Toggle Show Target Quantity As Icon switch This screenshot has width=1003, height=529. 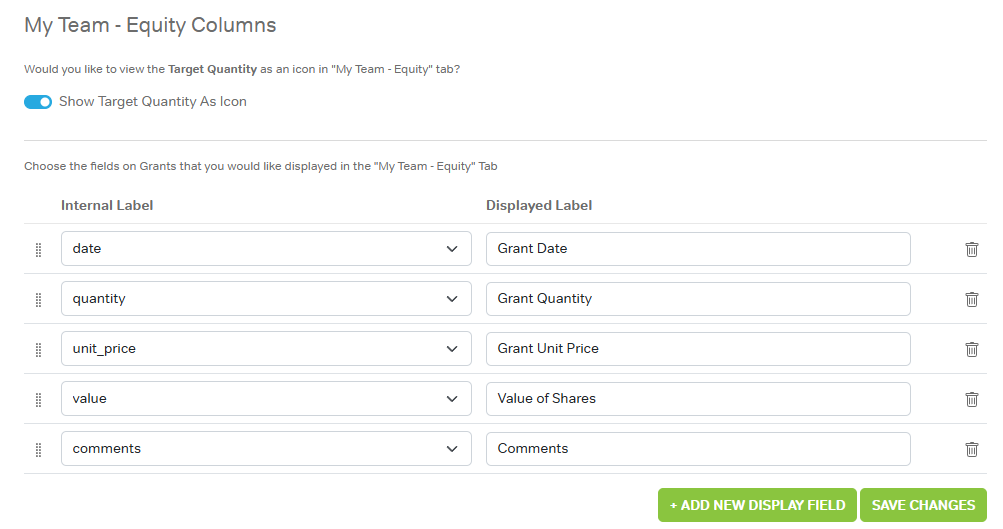click(x=38, y=102)
